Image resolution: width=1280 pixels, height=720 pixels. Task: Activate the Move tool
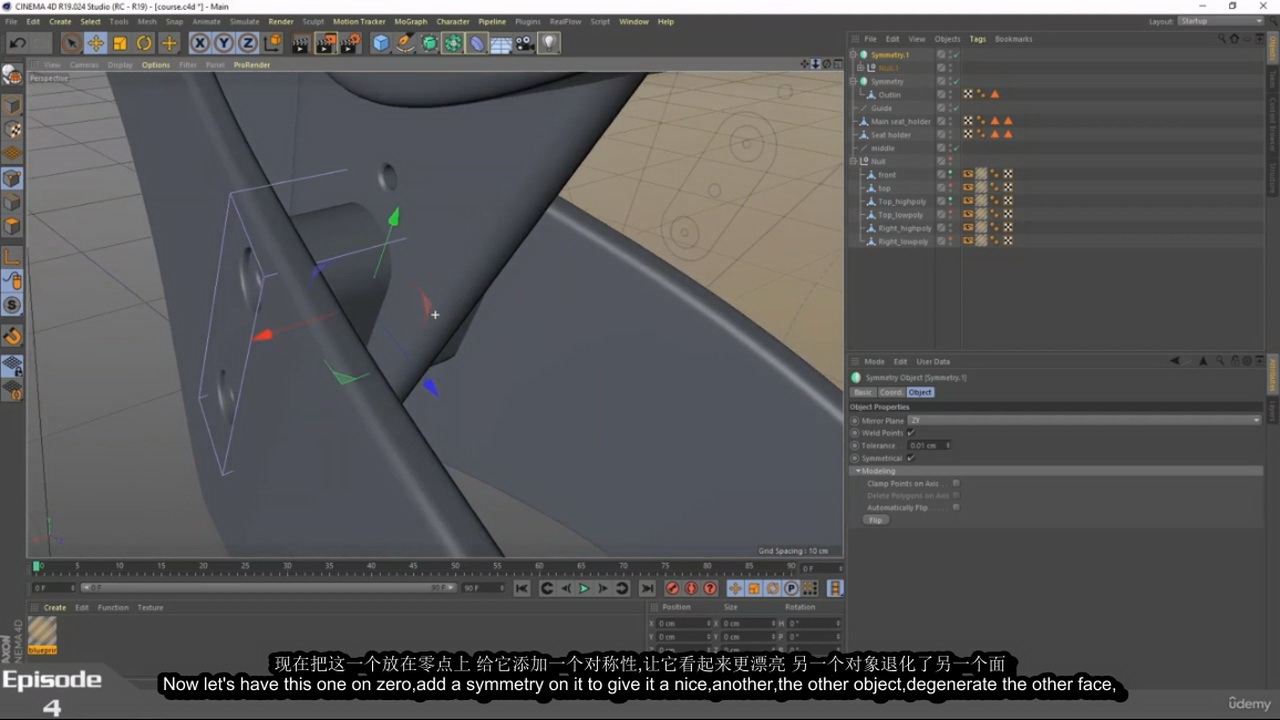(x=96, y=43)
